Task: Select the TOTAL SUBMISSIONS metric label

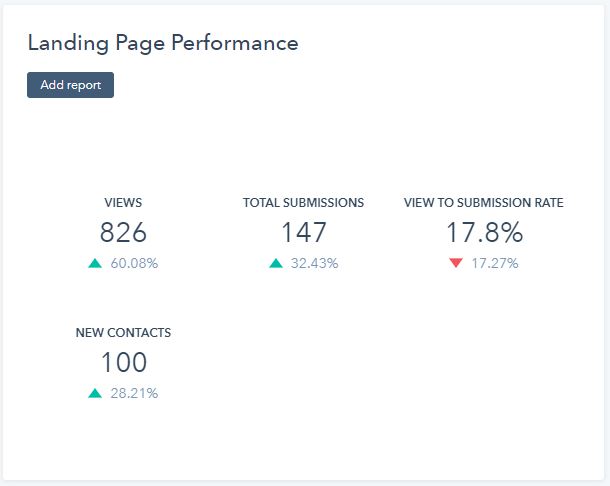Action: tap(303, 203)
